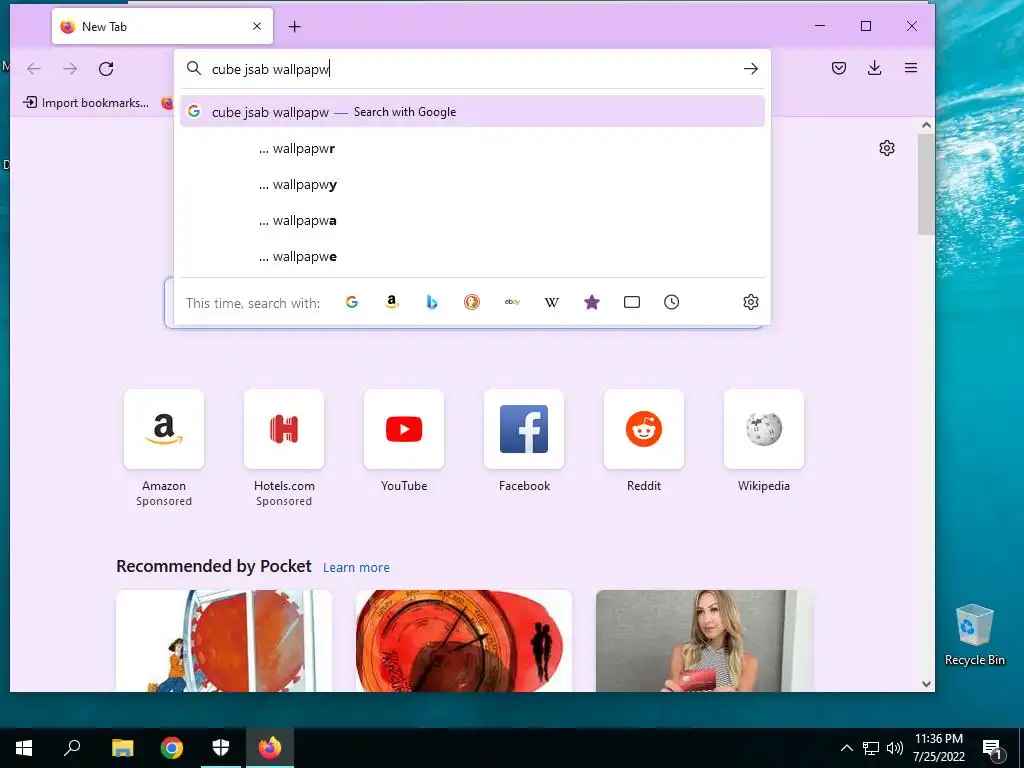The width and height of the screenshot is (1024, 768).
Task: Open the Pocket story showing a blonde woman
Action: [704, 641]
